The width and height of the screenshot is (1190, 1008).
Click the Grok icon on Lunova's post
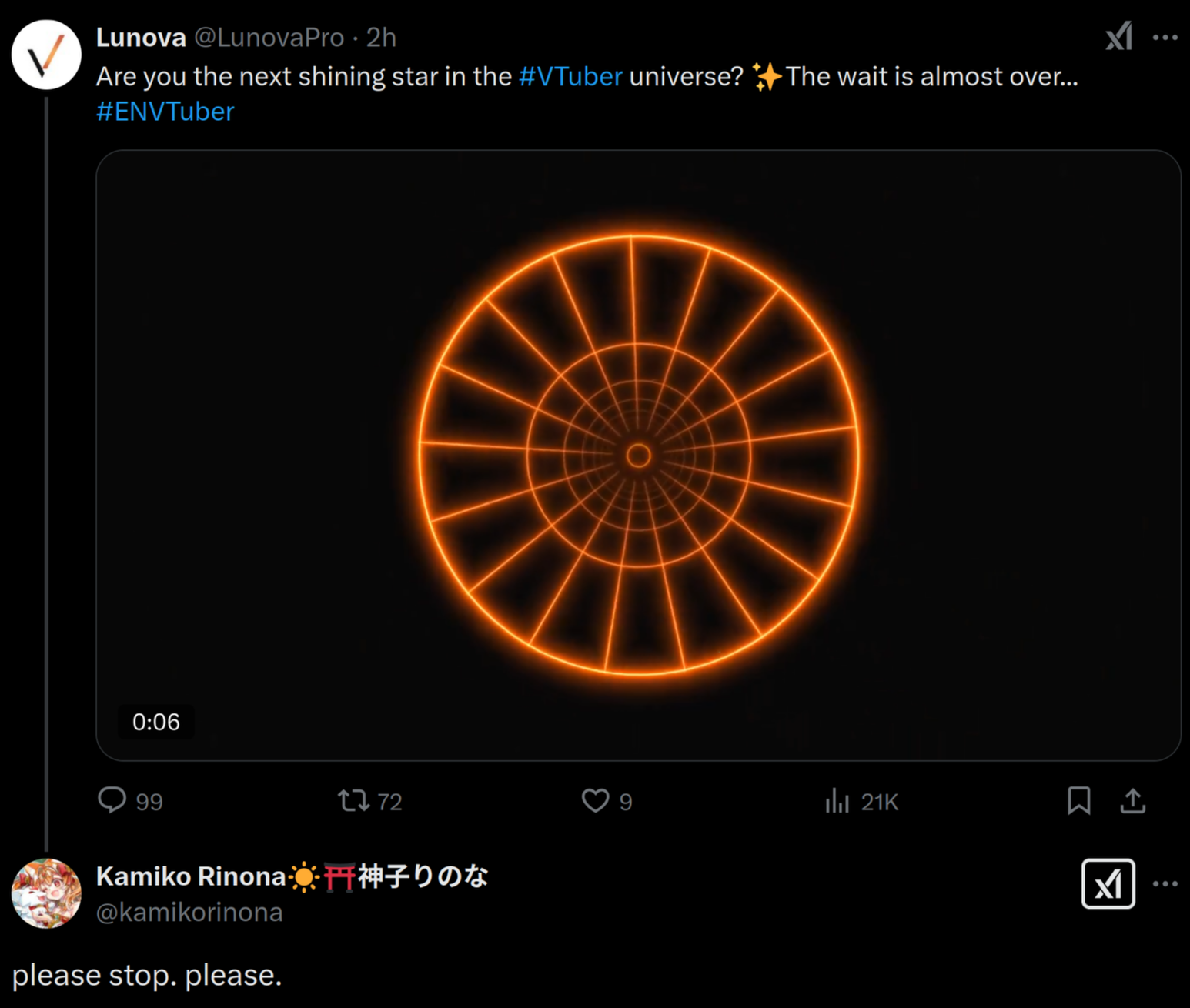pos(1118,37)
